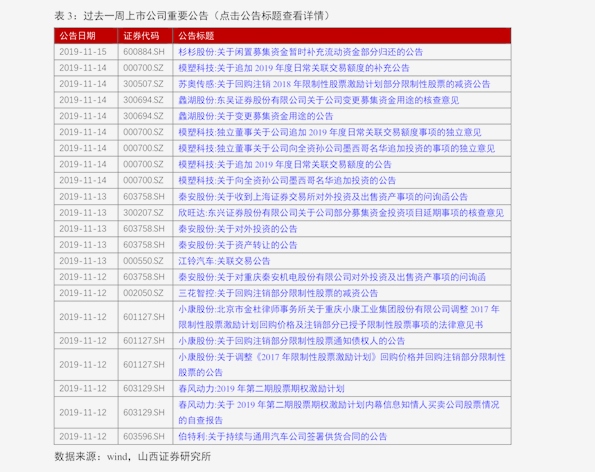Viewport: 595px width, 472px height.
Task: Click the source note 数据来源：wind，山西证券研究所
Action: coord(132,456)
